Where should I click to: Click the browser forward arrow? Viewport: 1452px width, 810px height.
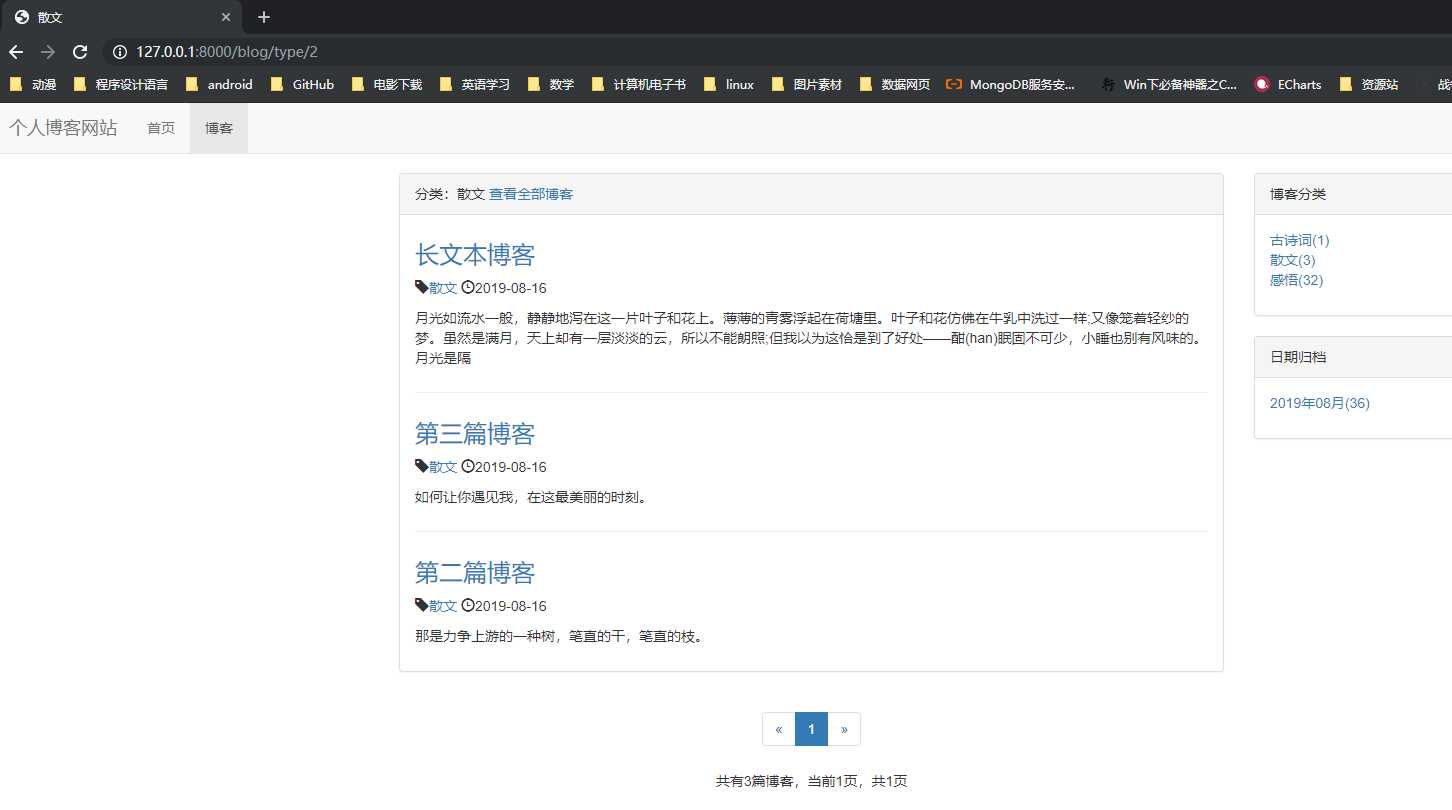[48, 52]
